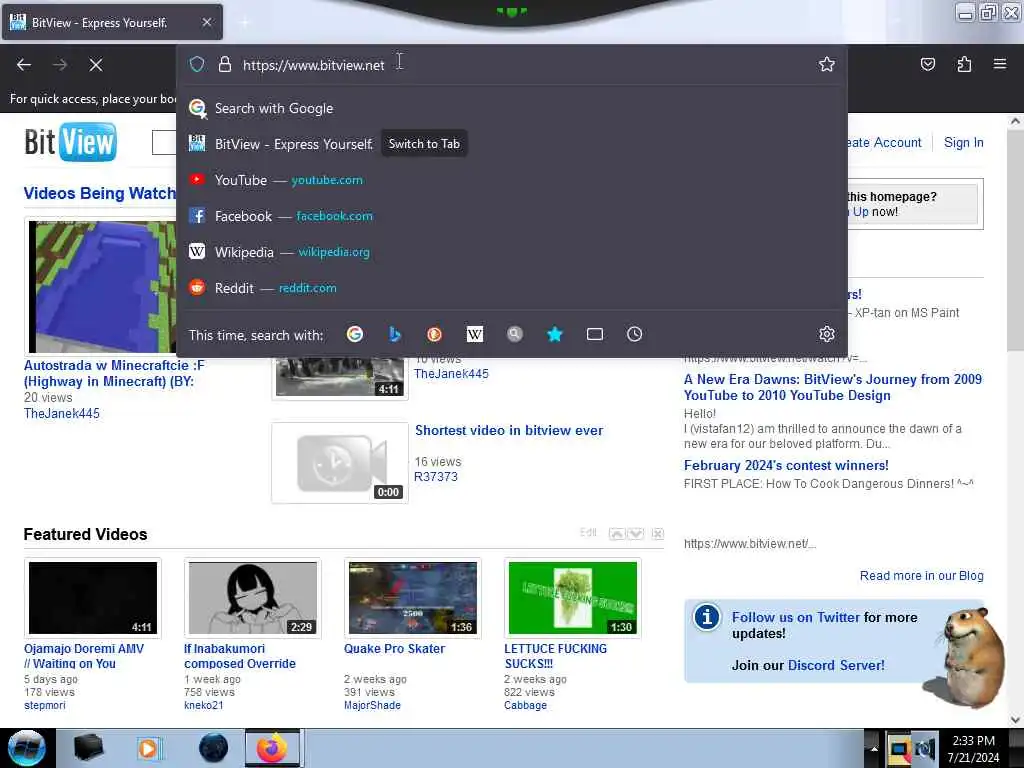Open a new tab with plus button
This screenshot has height=768, width=1024.
pos(244,23)
